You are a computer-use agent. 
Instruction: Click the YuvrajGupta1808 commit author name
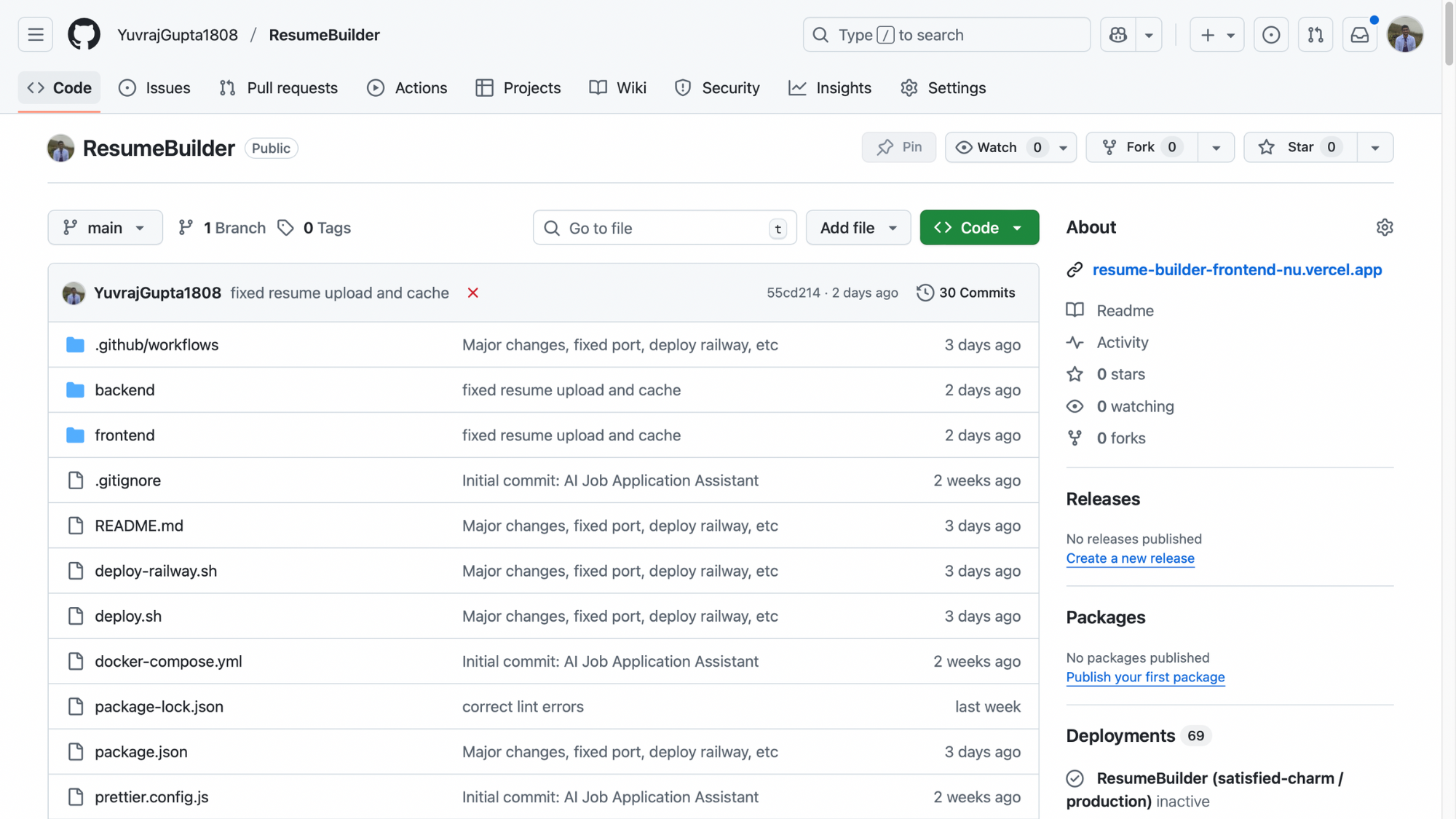point(157,293)
